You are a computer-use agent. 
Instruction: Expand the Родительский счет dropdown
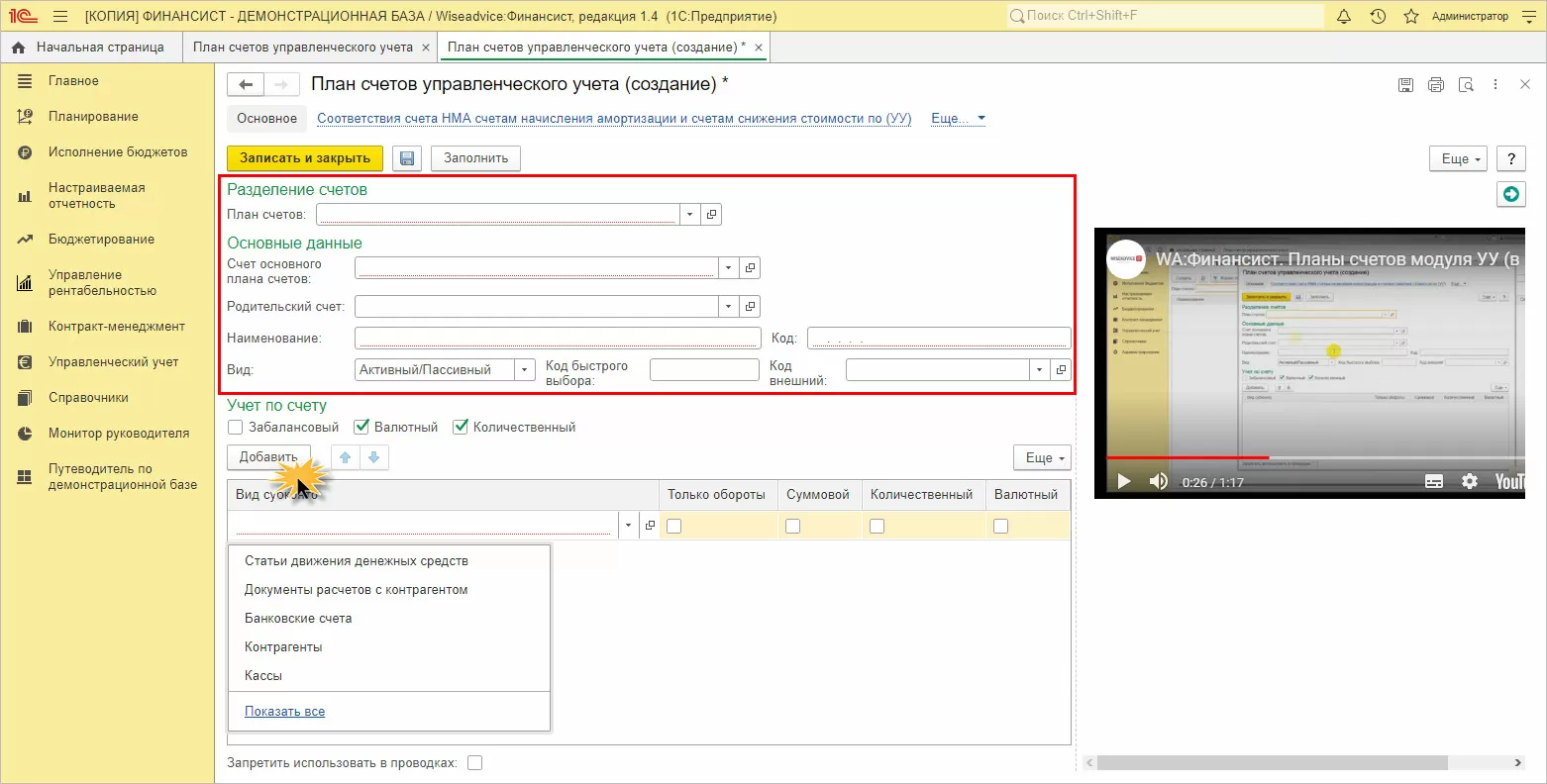[729, 307]
